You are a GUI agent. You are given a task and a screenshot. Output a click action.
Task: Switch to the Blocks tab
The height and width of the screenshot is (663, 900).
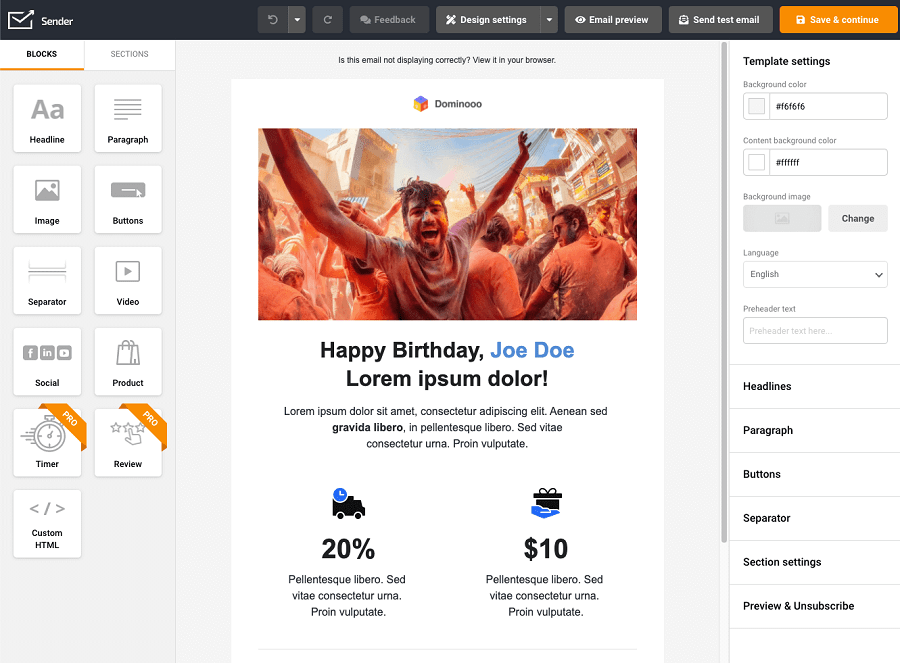coord(42,55)
